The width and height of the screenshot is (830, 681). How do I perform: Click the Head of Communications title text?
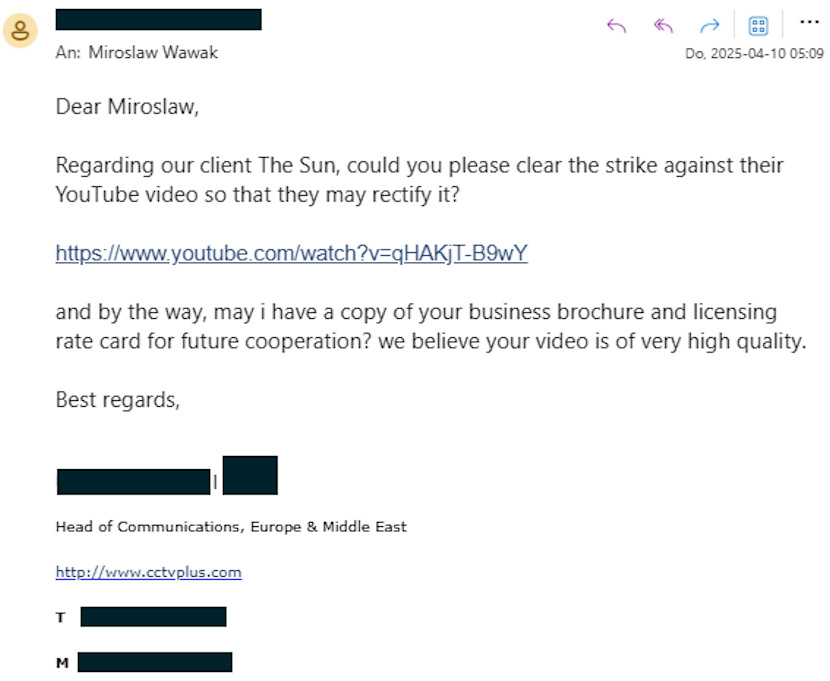[x=231, y=527]
